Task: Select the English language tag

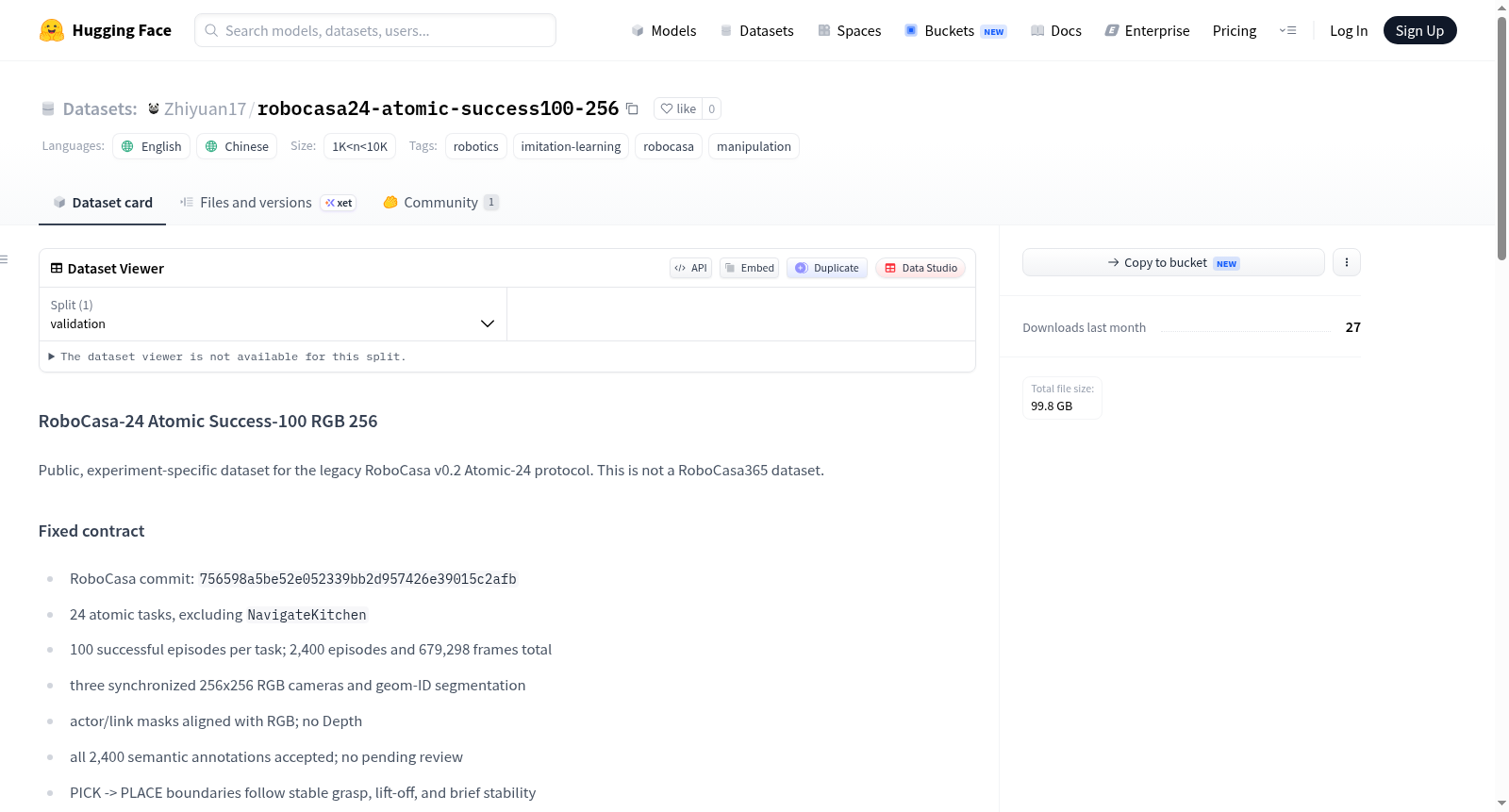Action: 152,146
